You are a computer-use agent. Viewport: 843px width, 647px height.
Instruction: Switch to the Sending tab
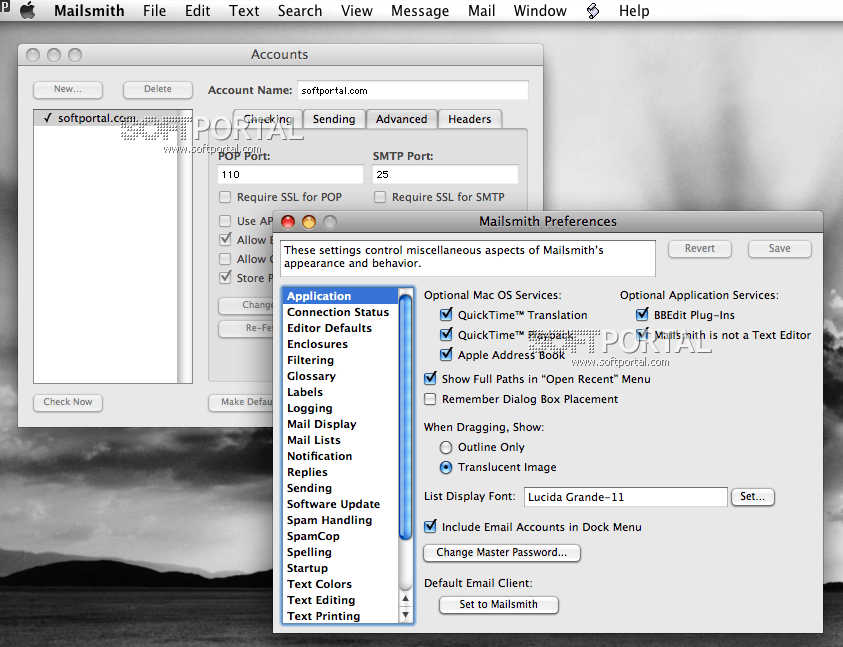pyautogui.click(x=334, y=119)
